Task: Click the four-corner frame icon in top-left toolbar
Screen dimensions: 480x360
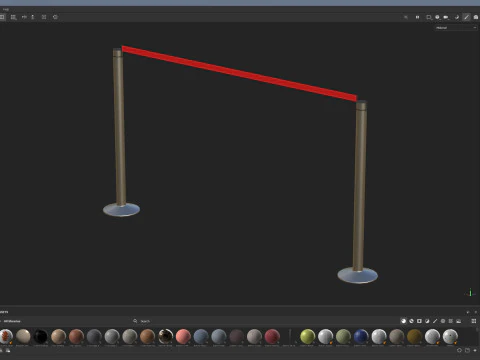Action: click(x=44, y=17)
